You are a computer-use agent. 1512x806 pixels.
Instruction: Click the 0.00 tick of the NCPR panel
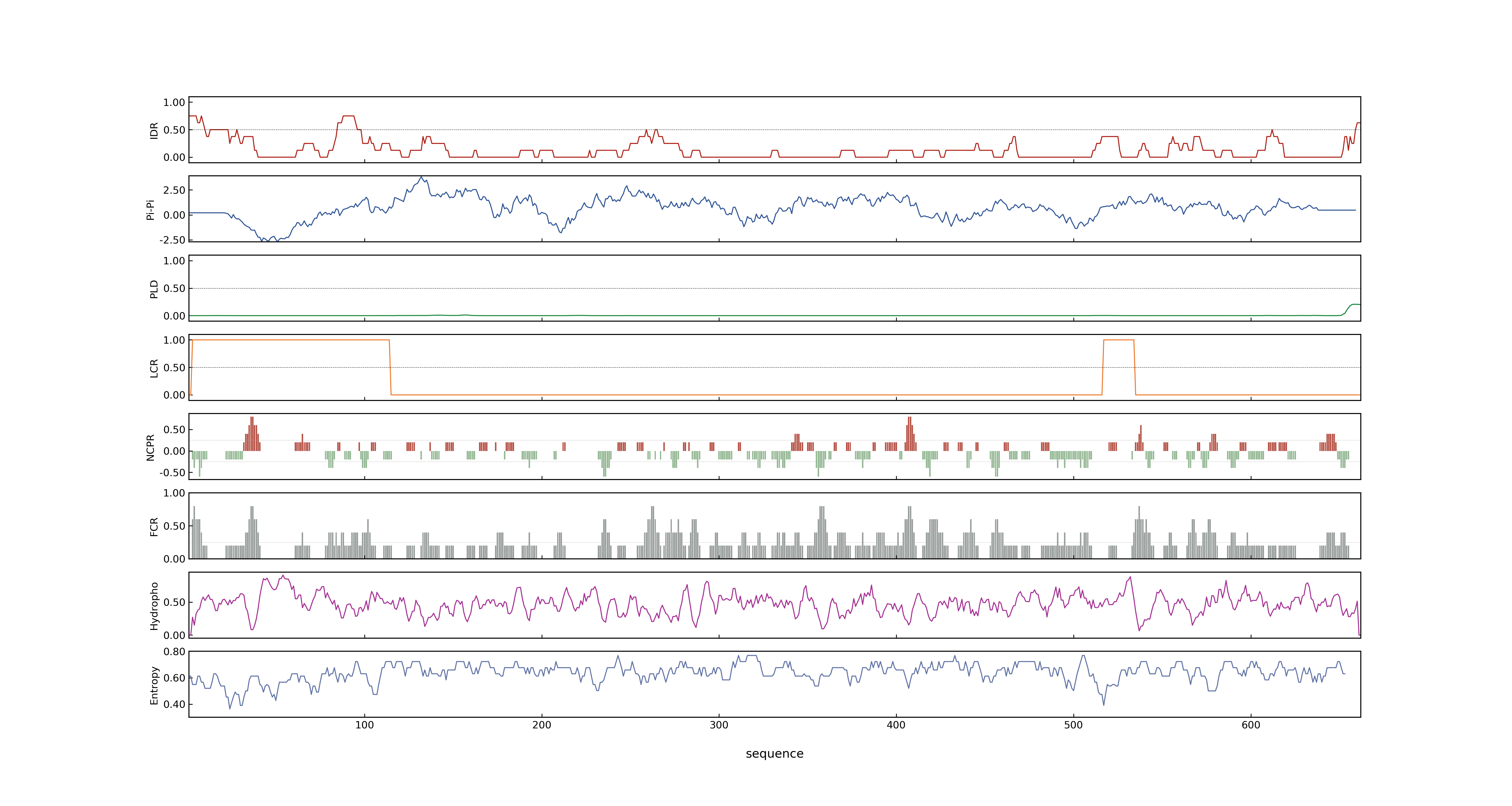pos(174,451)
